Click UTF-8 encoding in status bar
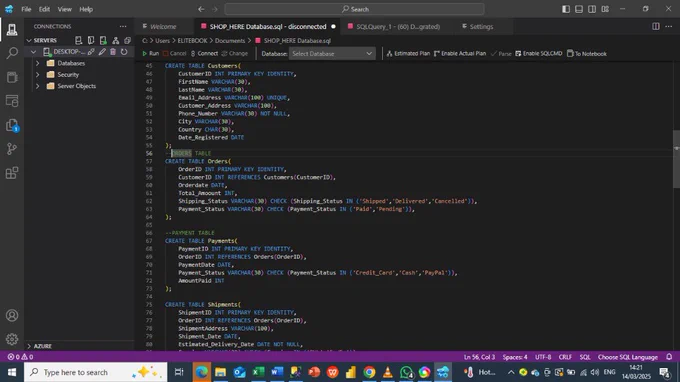Image resolution: width=680 pixels, height=382 pixels. click(543, 357)
